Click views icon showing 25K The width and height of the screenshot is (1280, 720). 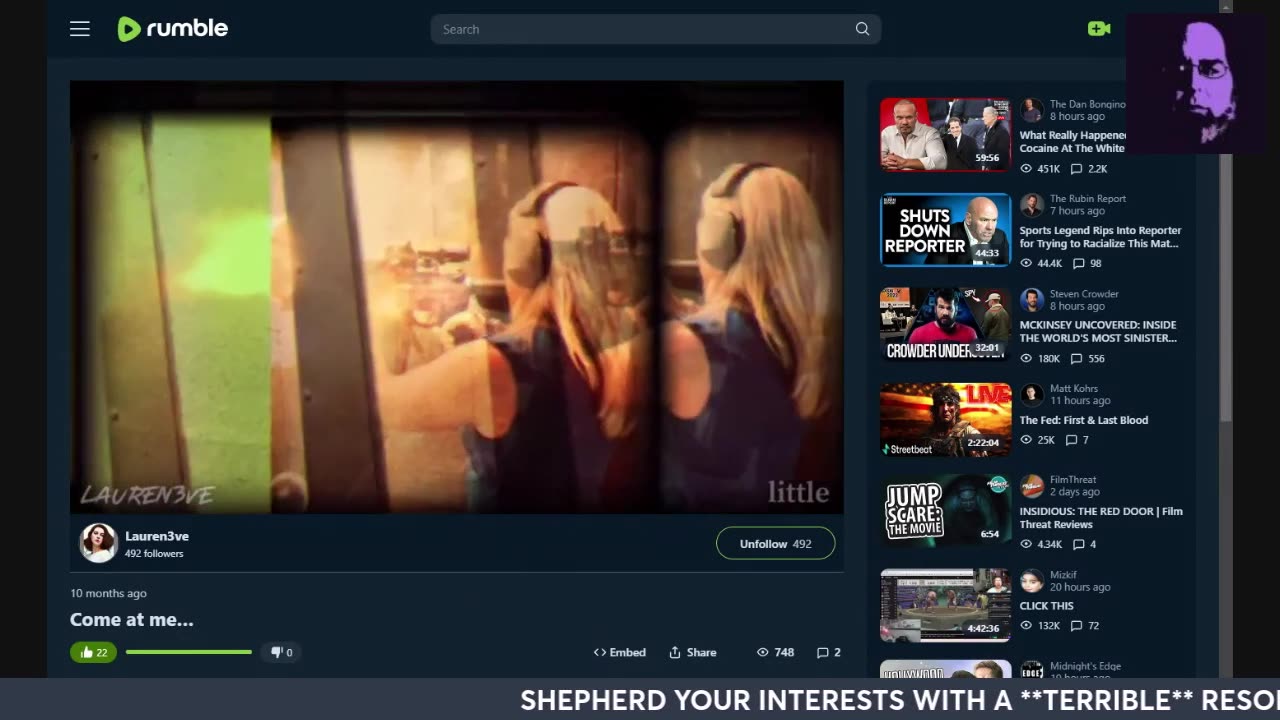1026,440
